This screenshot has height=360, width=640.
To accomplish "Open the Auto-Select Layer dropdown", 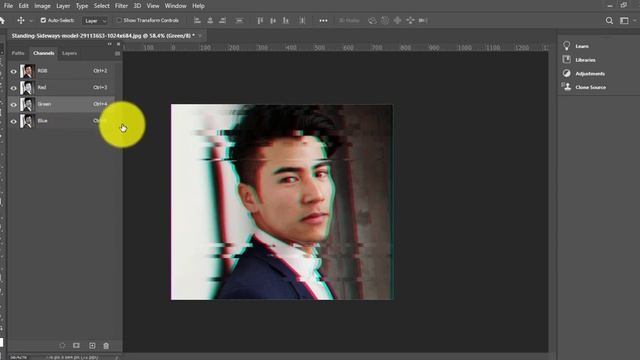I will (95, 21).
